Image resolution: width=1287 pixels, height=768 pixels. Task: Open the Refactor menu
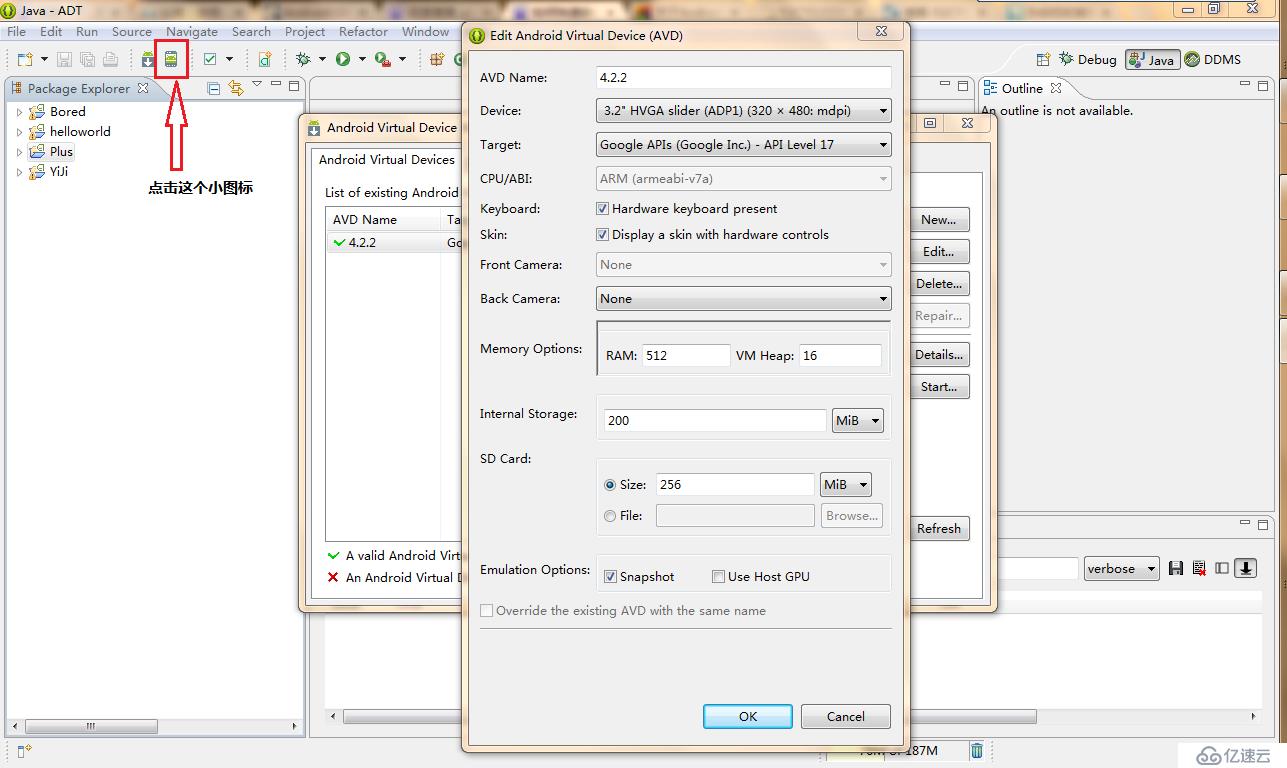coord(363,32)
